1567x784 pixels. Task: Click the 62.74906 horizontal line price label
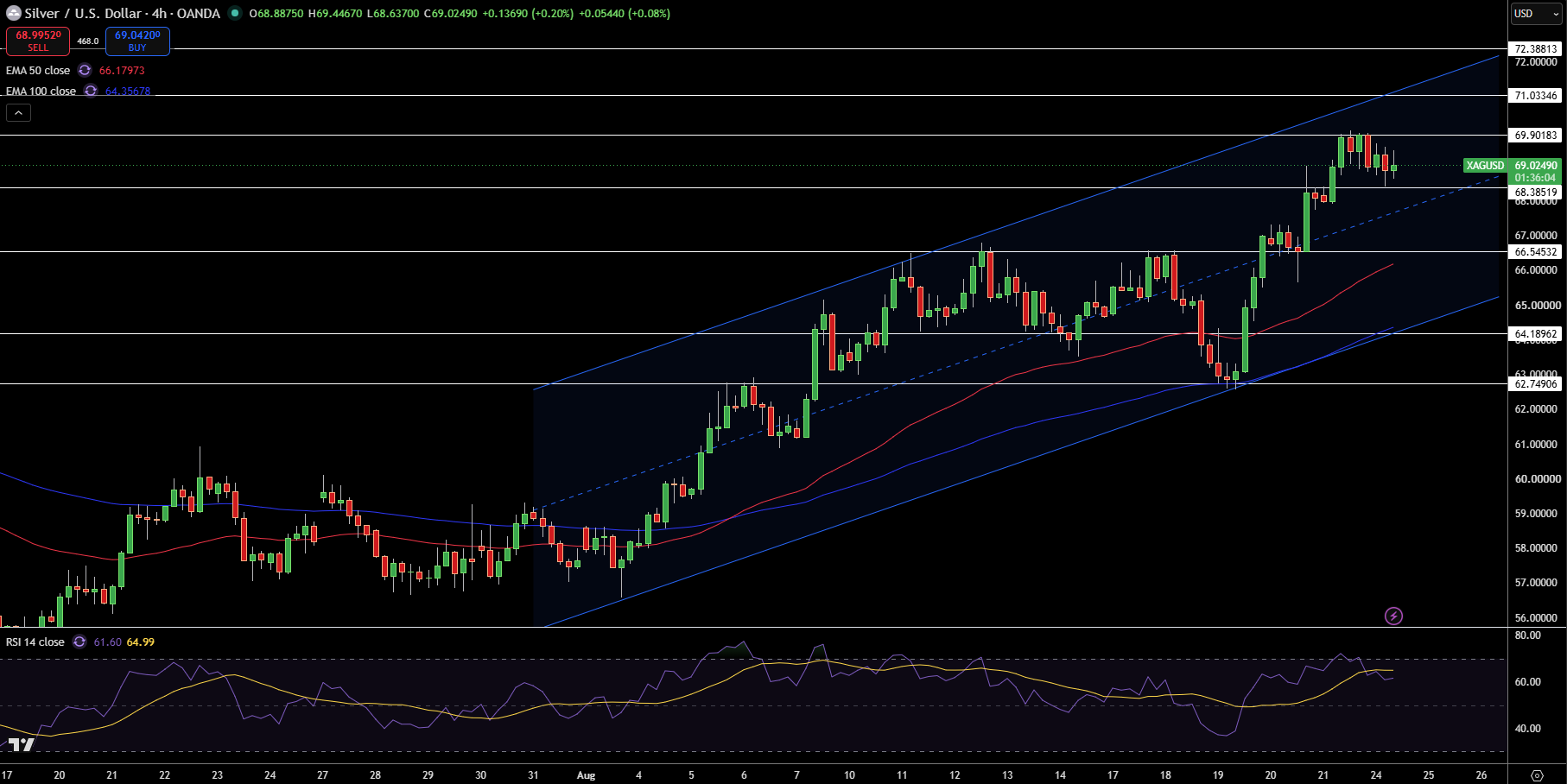pyautogui.click(x=1536, y=383)
